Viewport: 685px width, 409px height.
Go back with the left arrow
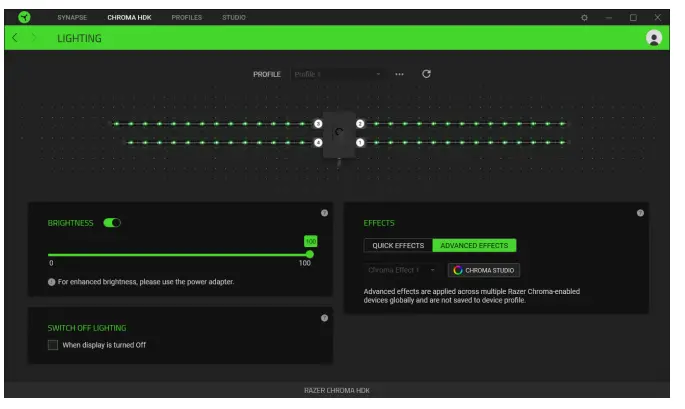coord(15,38)
